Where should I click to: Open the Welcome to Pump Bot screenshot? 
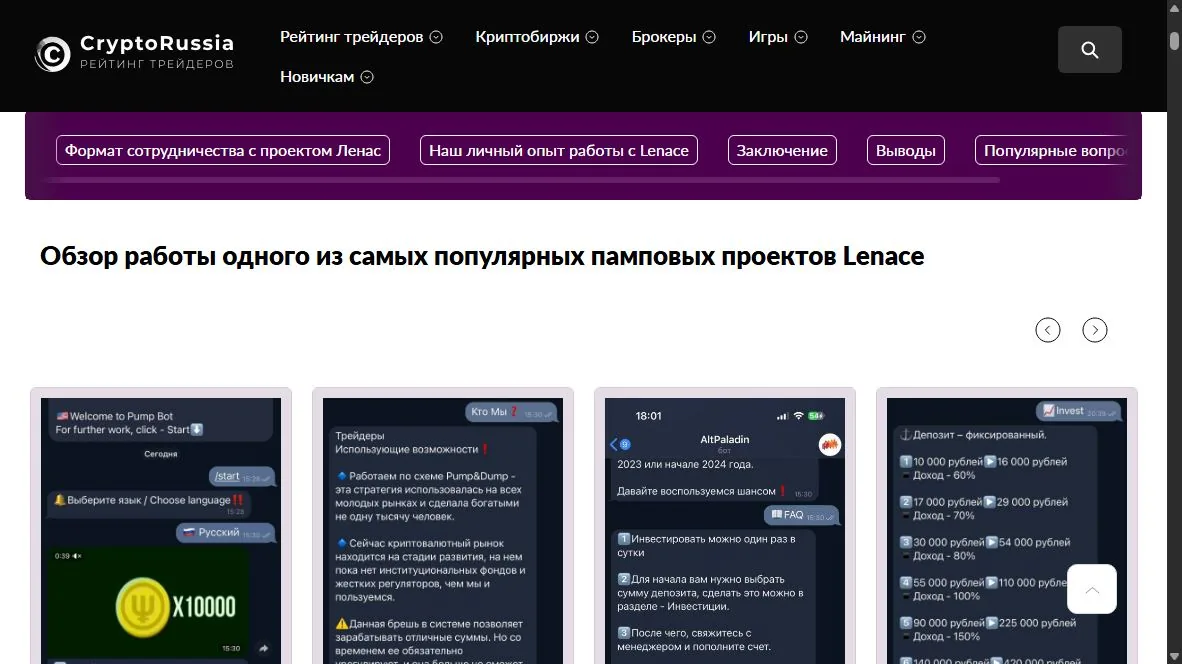tap(161, 531)
